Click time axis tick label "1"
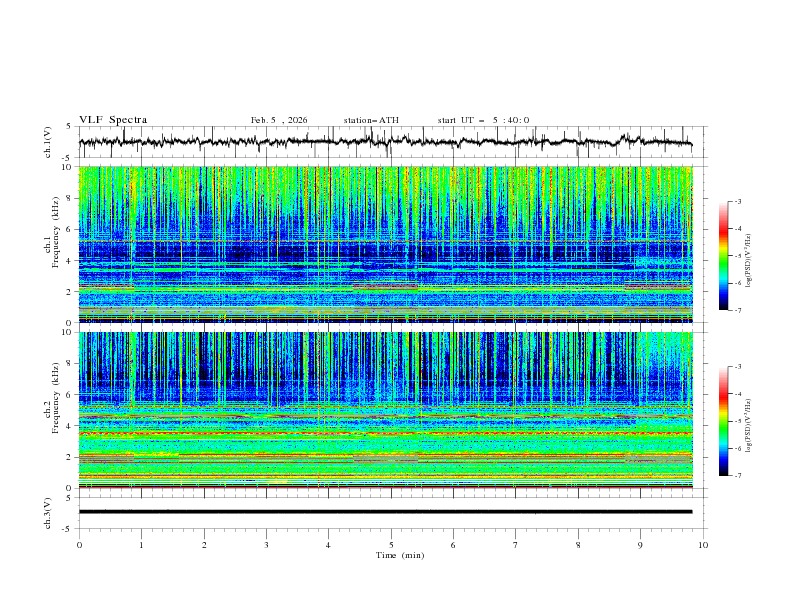Image resolution: width=792 pixels, height=612 pixels. [x=141, y=545]
